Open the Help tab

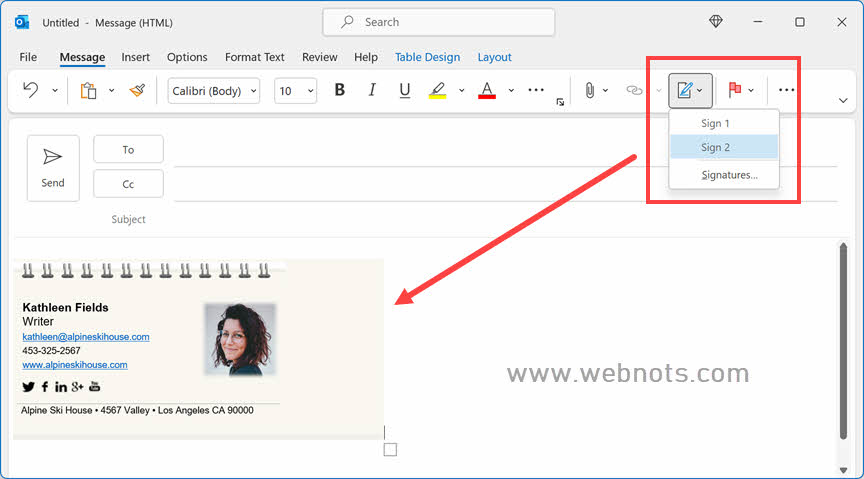[x=366, y=57]
